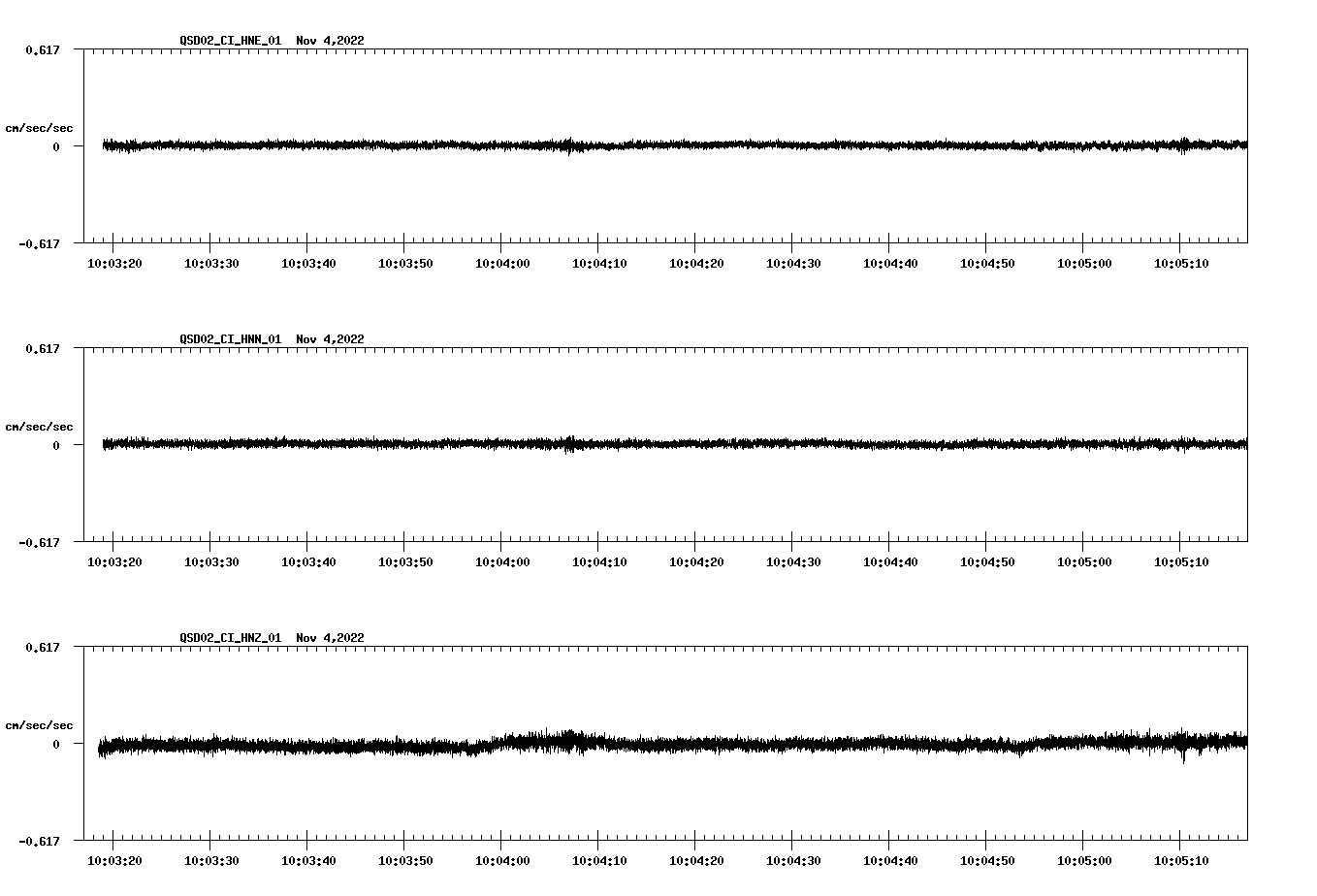Click 10:05:10 time label under HNE plot
This screenshot has width=1317, height=896.
pyautogui.click(x=1181, y=264)
